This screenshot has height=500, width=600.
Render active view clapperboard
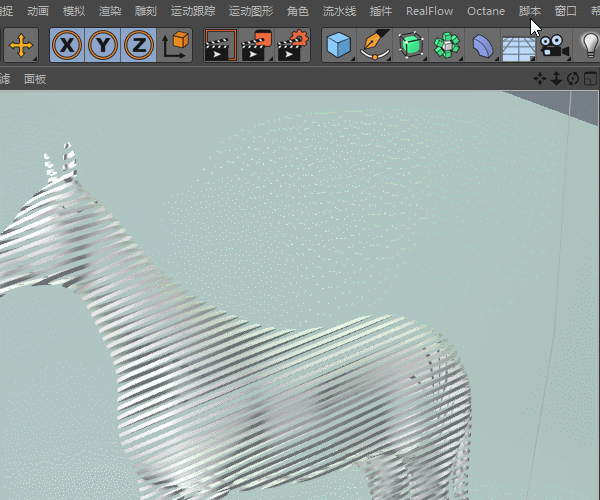point(221,45)
